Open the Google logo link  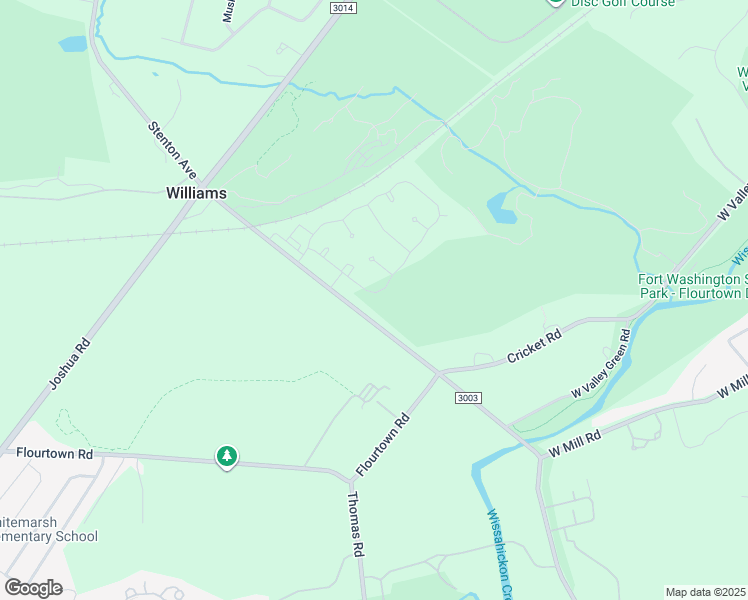[33, 588]
